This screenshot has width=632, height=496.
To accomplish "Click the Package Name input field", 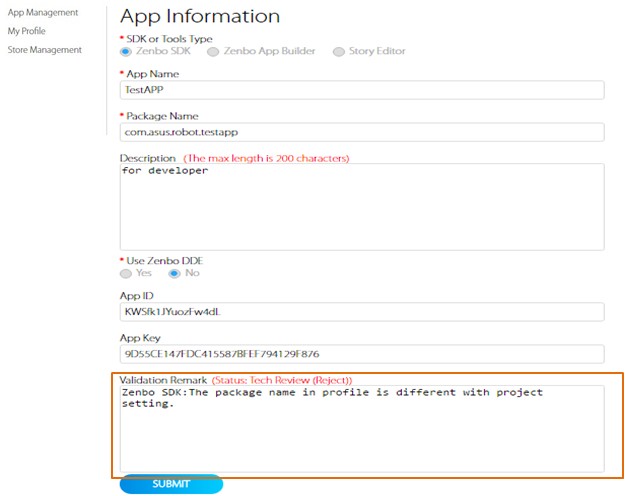I will pyautogui.click(x=362, y=132).
